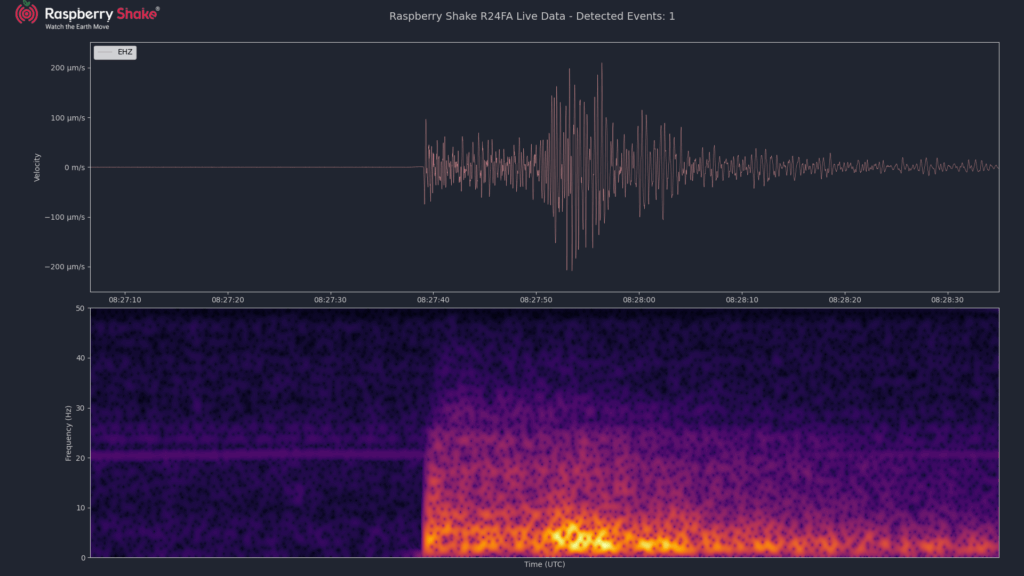
Task: Click the 20 Hz horizontal noise band in the spectrogram
Action: (257, 455)
